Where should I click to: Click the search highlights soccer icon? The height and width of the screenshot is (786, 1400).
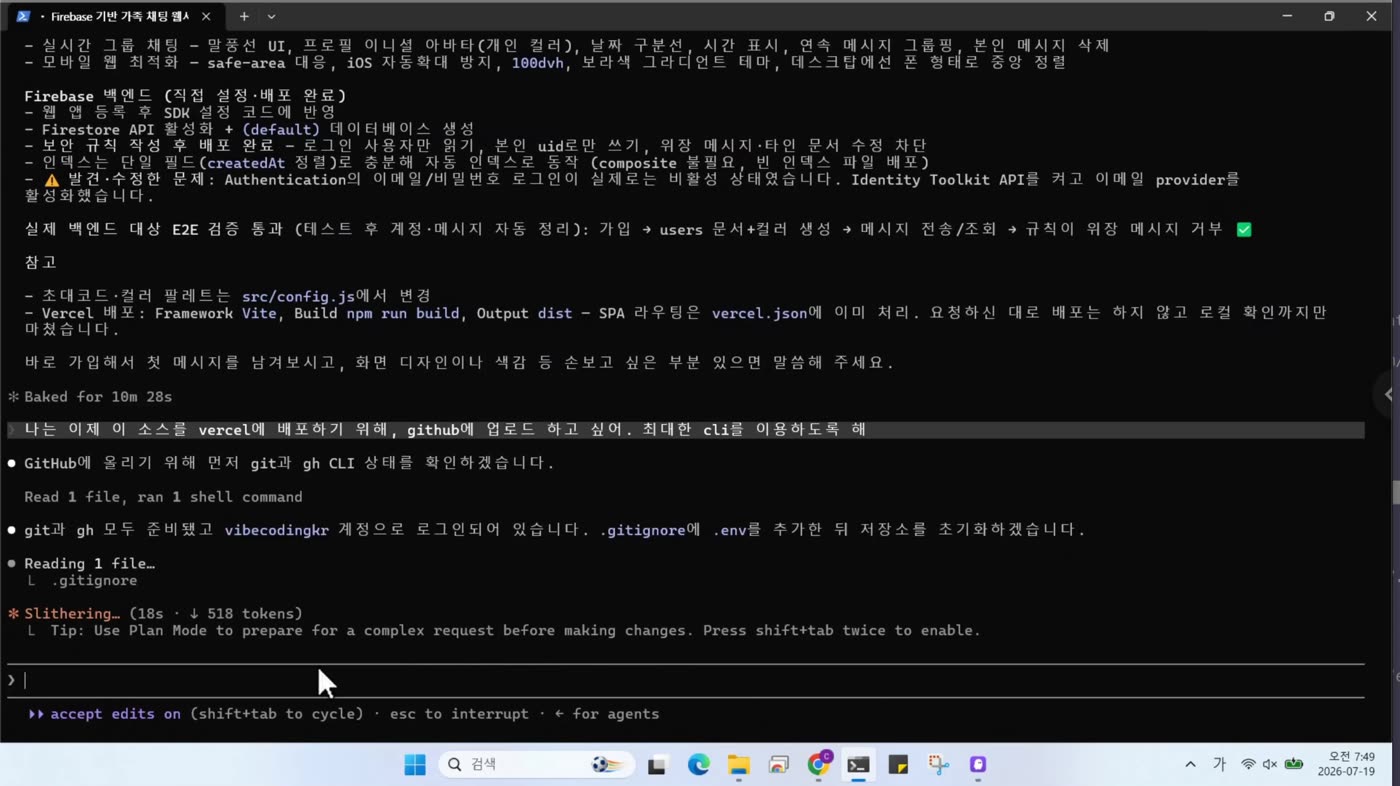607,765
